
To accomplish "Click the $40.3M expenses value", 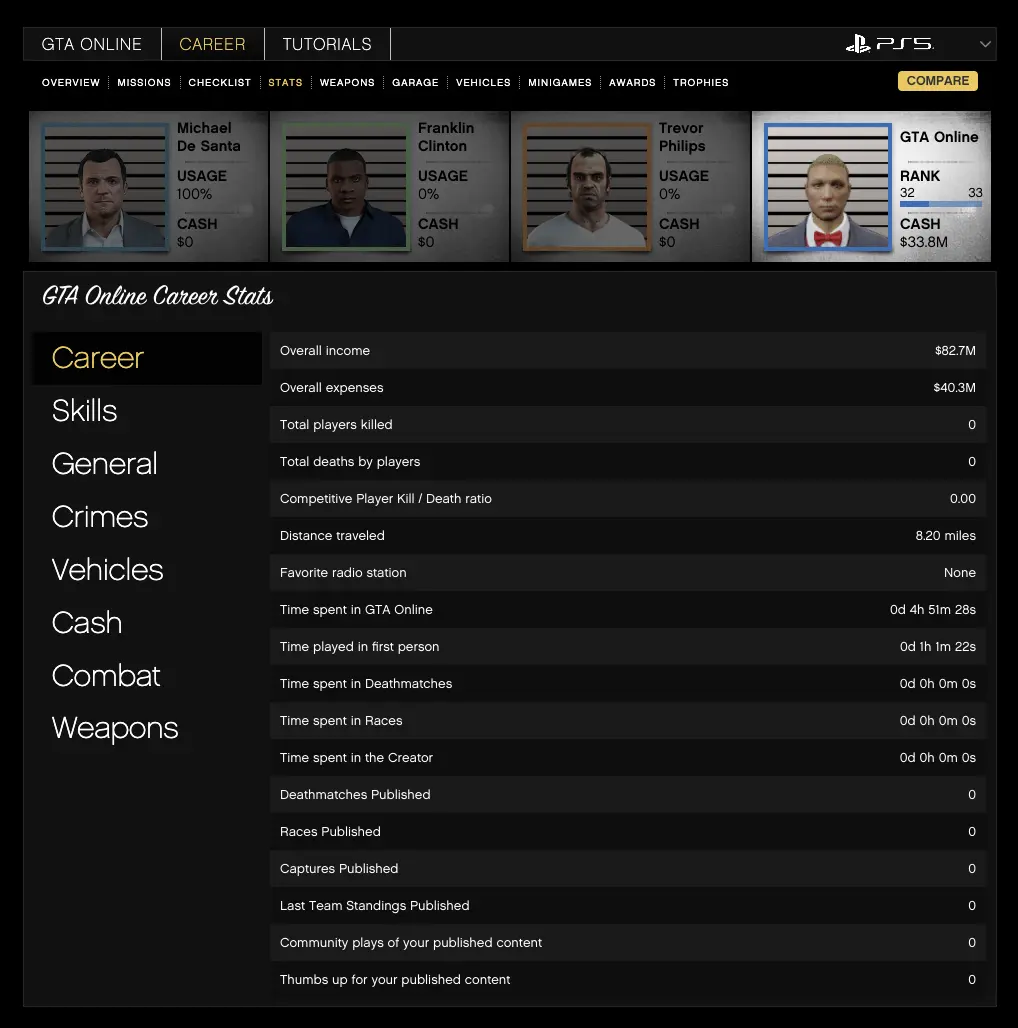I will click(954, 387).
